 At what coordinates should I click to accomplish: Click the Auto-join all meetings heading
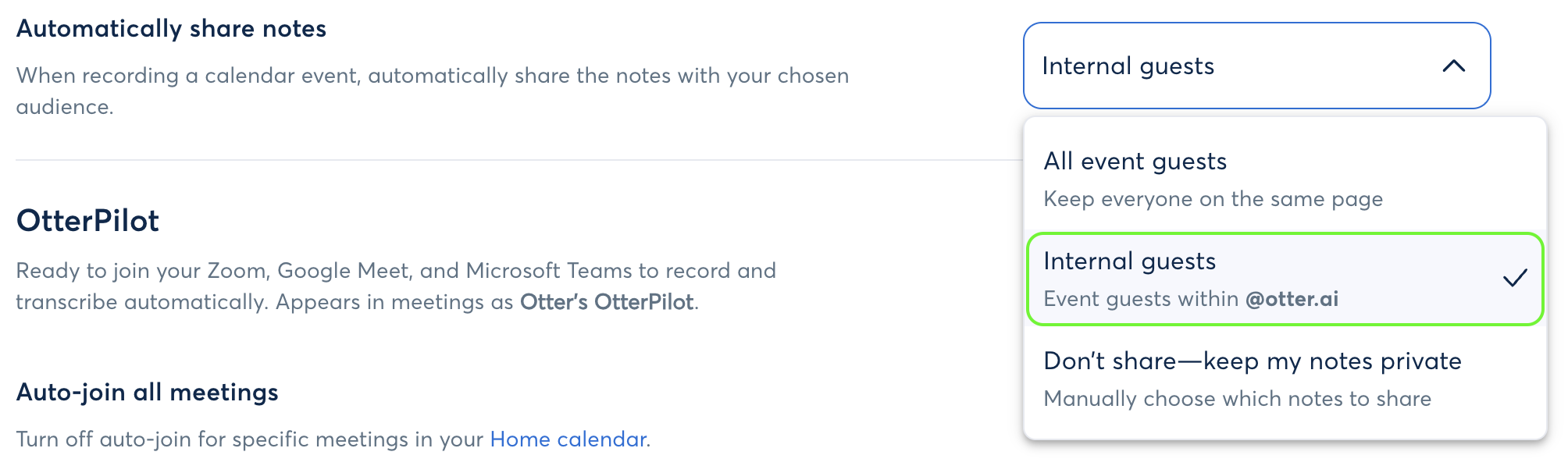pos(147,393)
